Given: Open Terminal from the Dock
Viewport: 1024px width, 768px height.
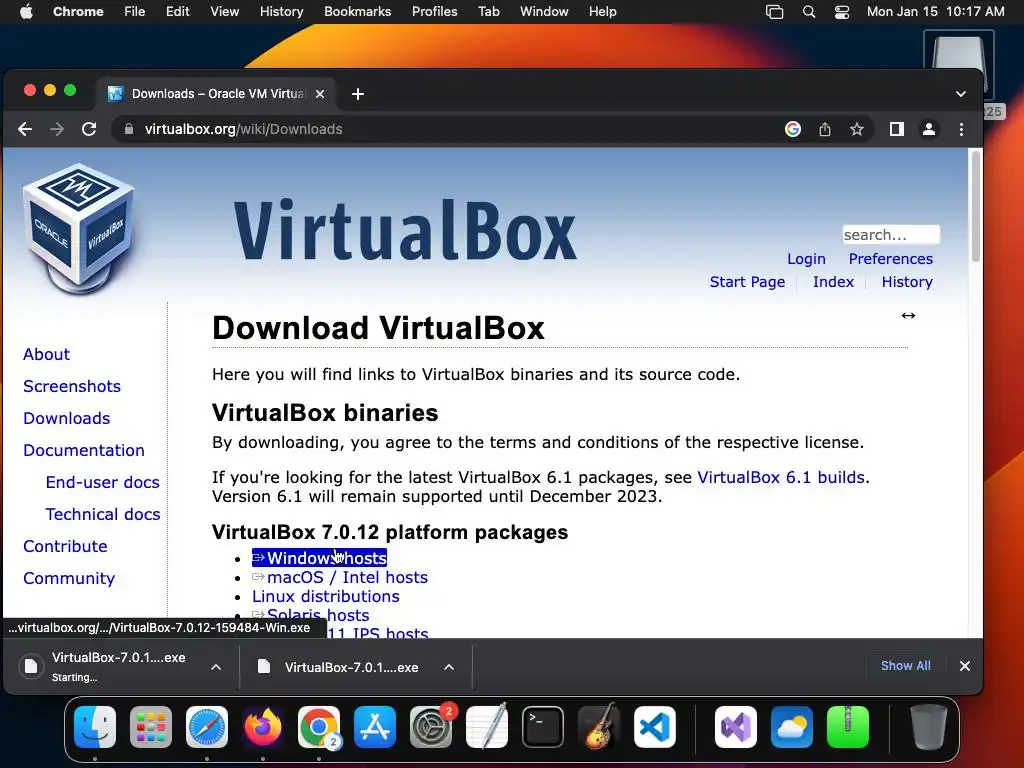Looking at the screenshot, I should (543, 727).
